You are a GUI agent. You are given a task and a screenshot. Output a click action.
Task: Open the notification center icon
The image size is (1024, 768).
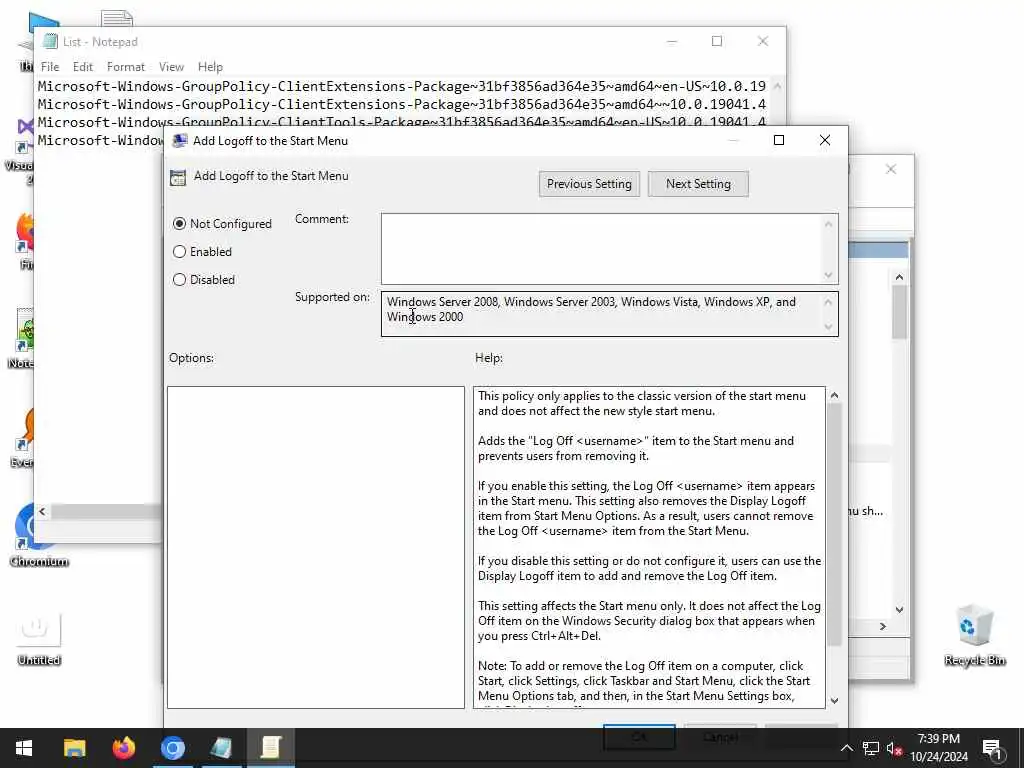(x=992, y=748)
